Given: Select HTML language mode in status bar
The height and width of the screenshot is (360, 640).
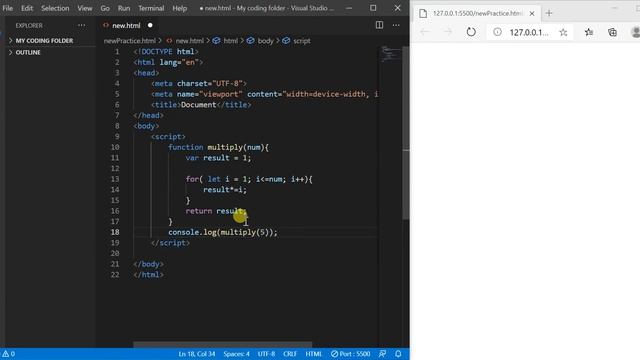Looking at the screenshot, I should (313, 354).
